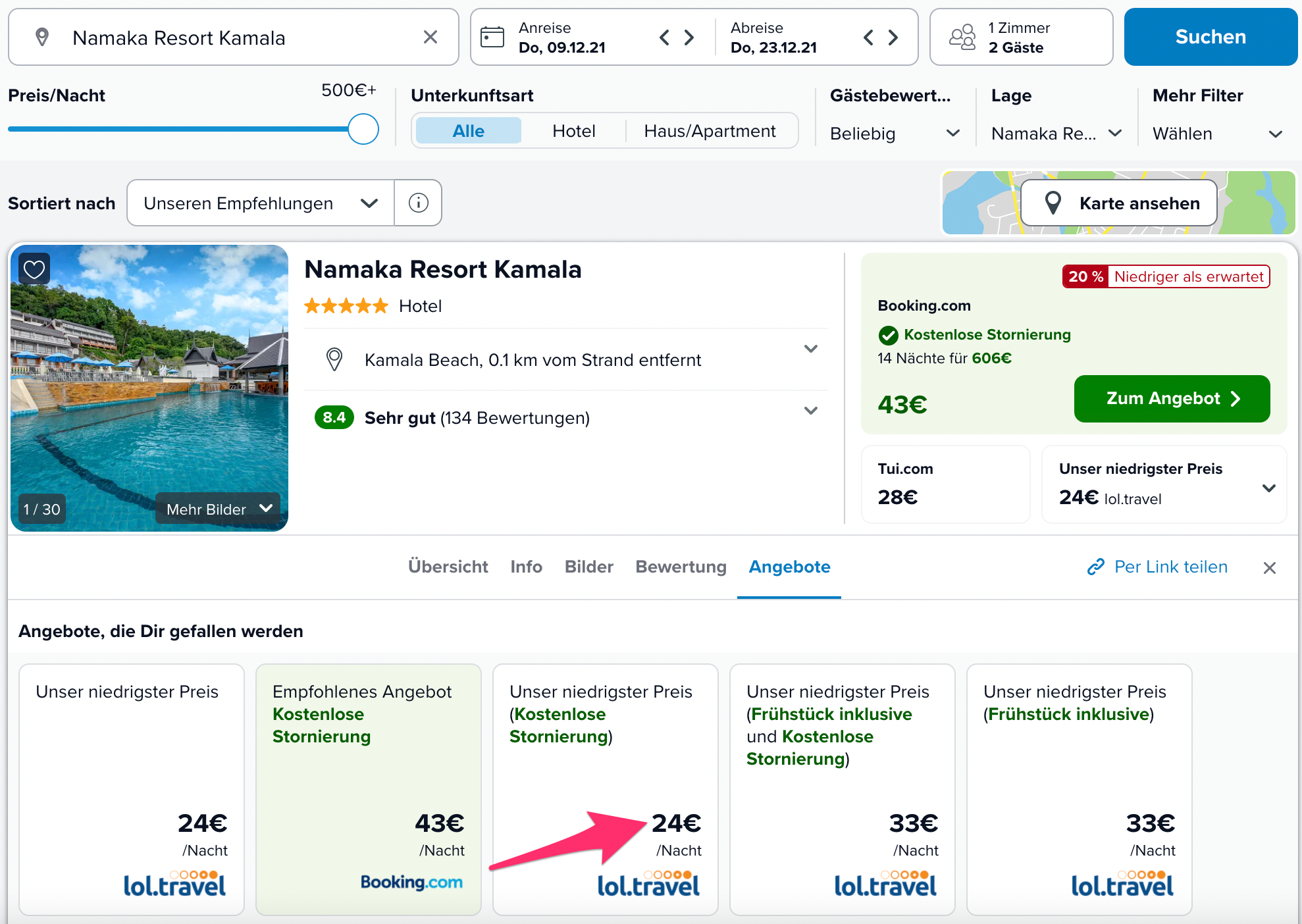The image size is (1302, 924).
Task: Click the Namaka Resort Kamala search input
Action: 233,37
